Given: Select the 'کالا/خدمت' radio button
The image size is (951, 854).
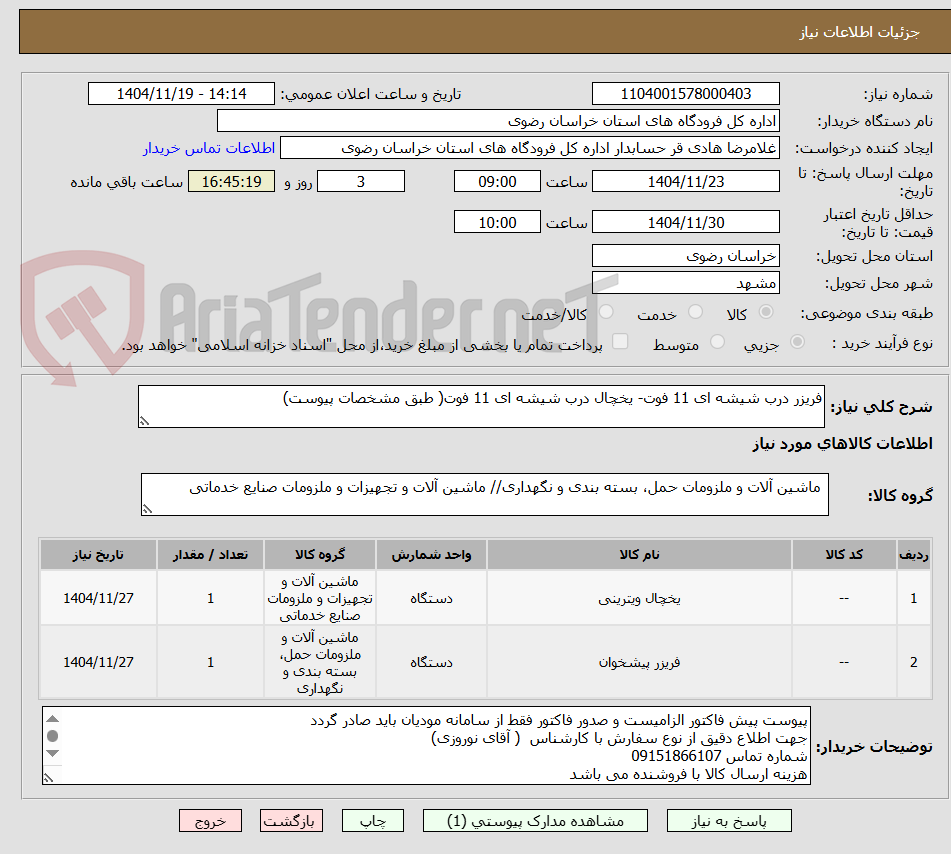Looking at the screenshot, I should (606, 312).
